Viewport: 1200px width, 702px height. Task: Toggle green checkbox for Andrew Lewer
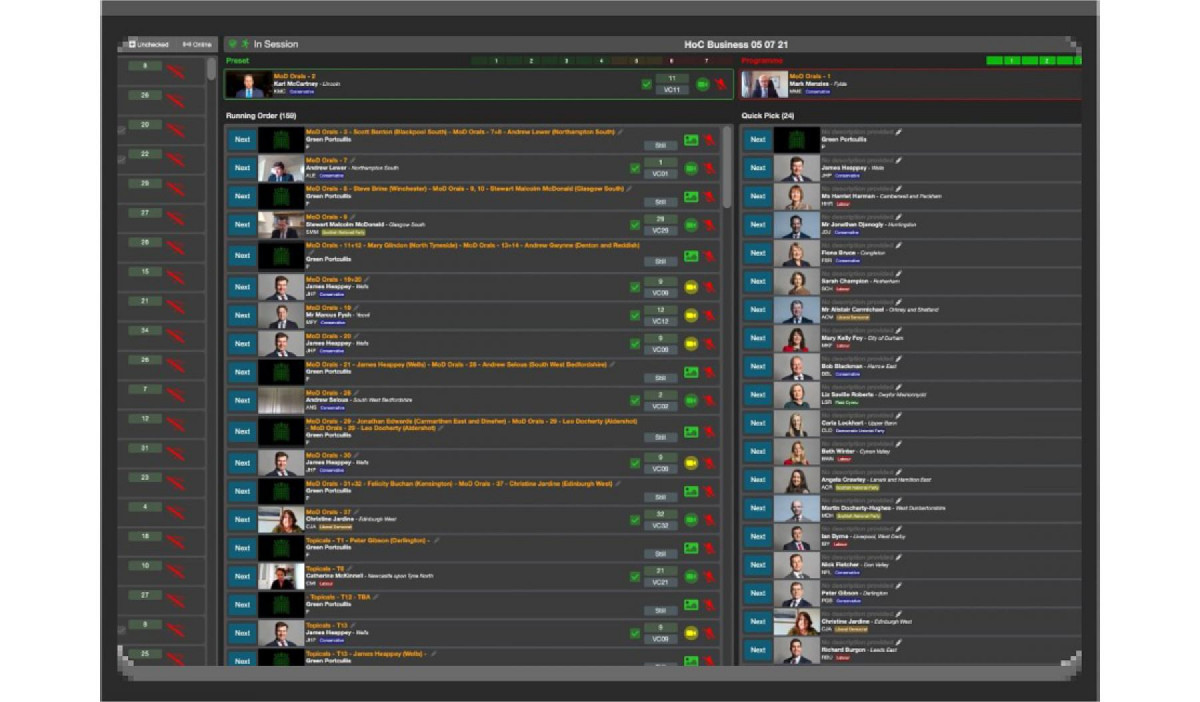[634, 168]
